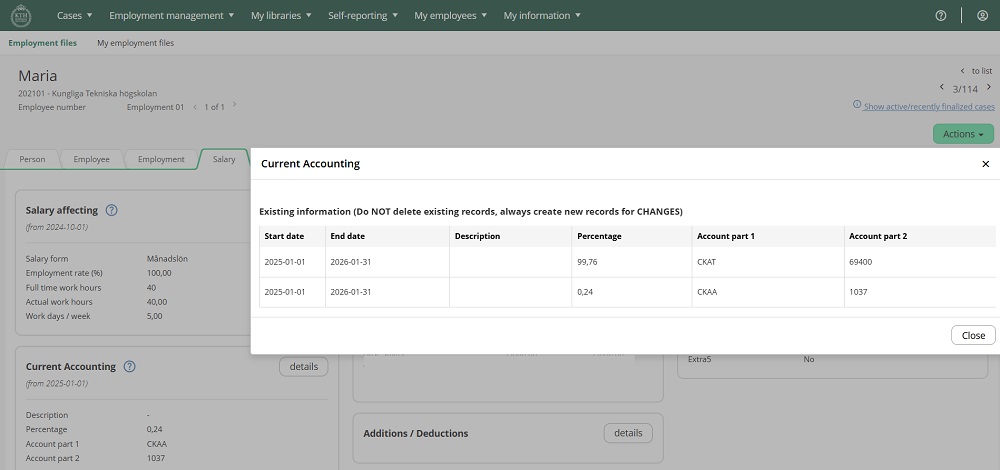Click Current Accounting help icon
The width and height of the screenshot is (1000, 470).
point(129,367)
